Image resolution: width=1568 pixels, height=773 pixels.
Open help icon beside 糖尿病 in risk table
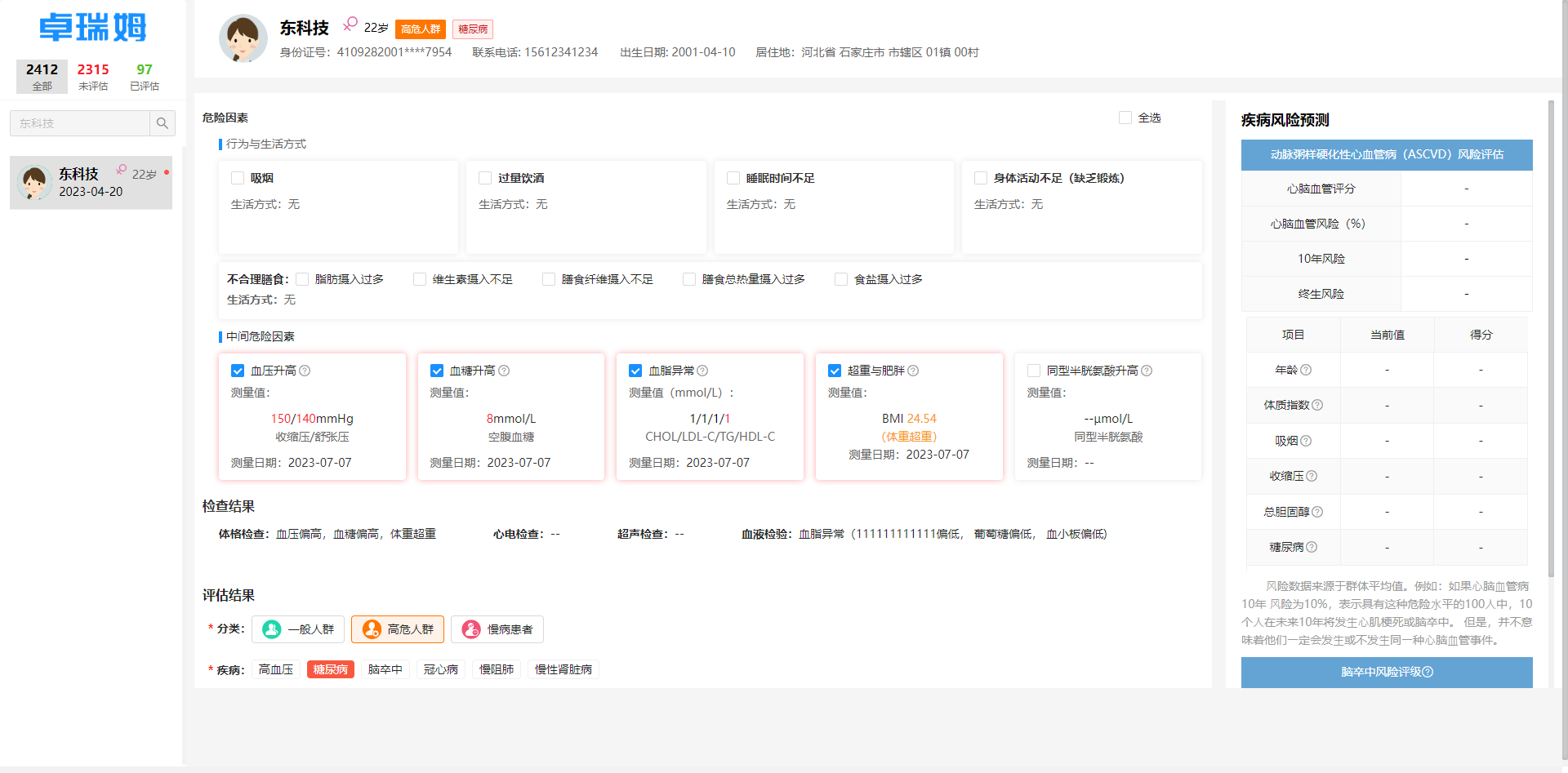pyautogui.click(x=1312, y=547)
